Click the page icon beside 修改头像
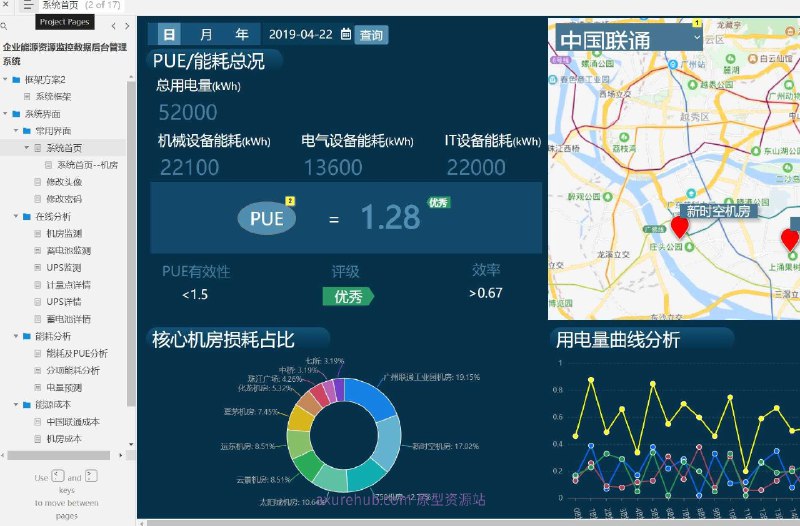The width and height of the screenshot is (800, 526). (x=38, y=182)
